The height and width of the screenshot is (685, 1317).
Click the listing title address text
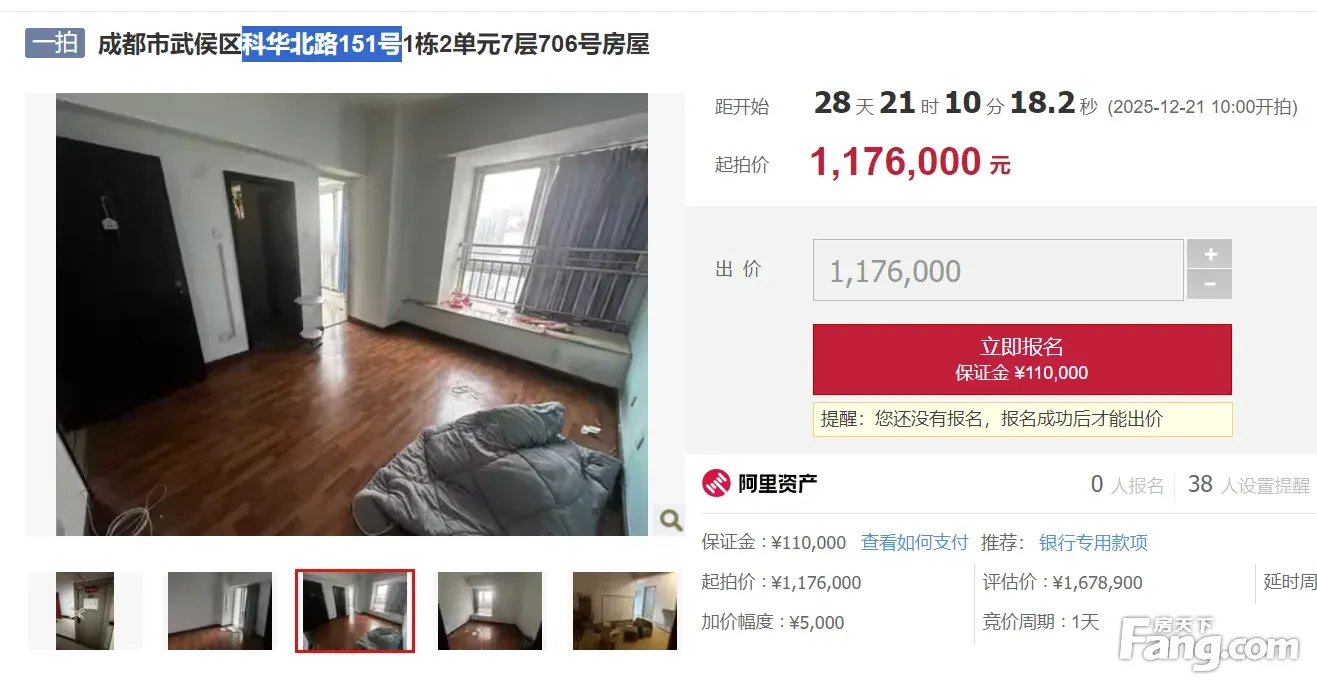tap(374, 44)
